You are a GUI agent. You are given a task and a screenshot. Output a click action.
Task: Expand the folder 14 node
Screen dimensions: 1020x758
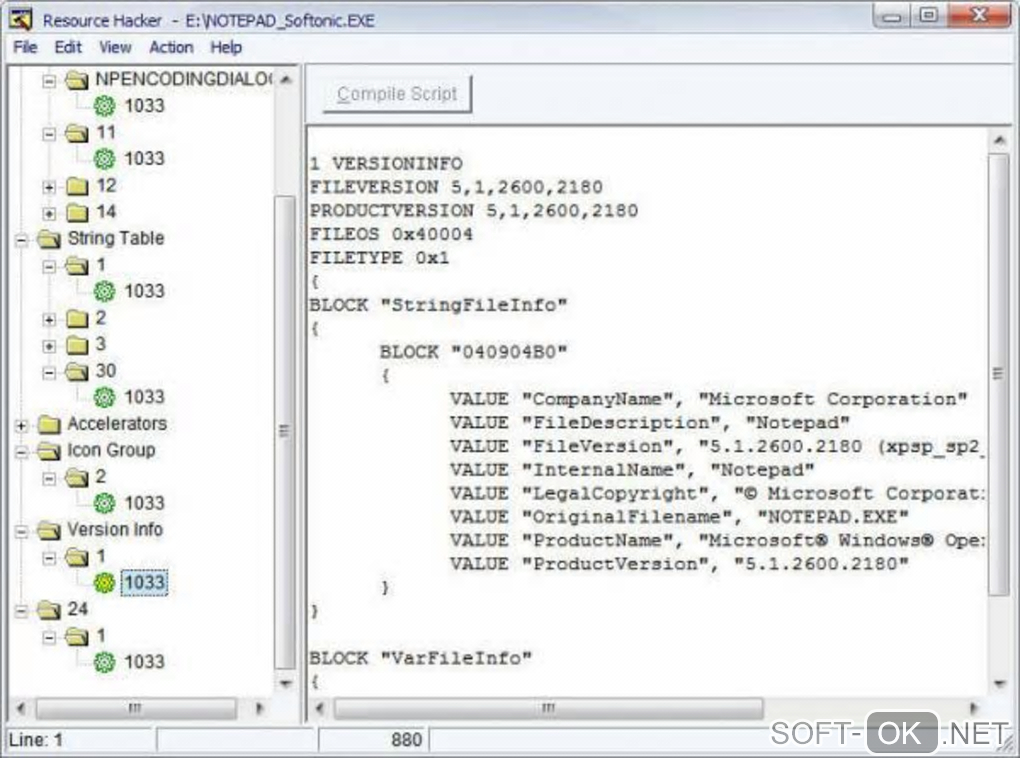[x=49, y=213]
